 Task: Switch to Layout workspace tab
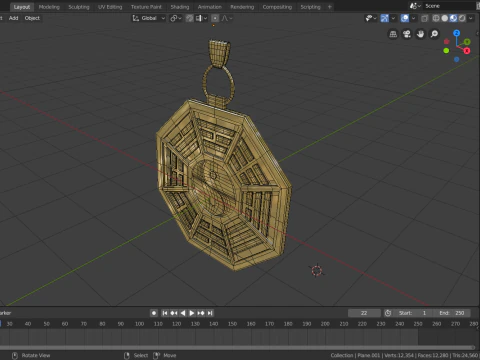(x=22, y=7)
